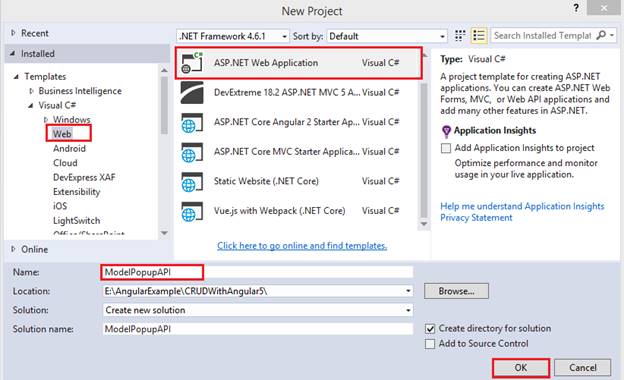Select Static Website (.NET Core) template name
The height and width of the screenshot is (380, 624).
tap(266, 181)
